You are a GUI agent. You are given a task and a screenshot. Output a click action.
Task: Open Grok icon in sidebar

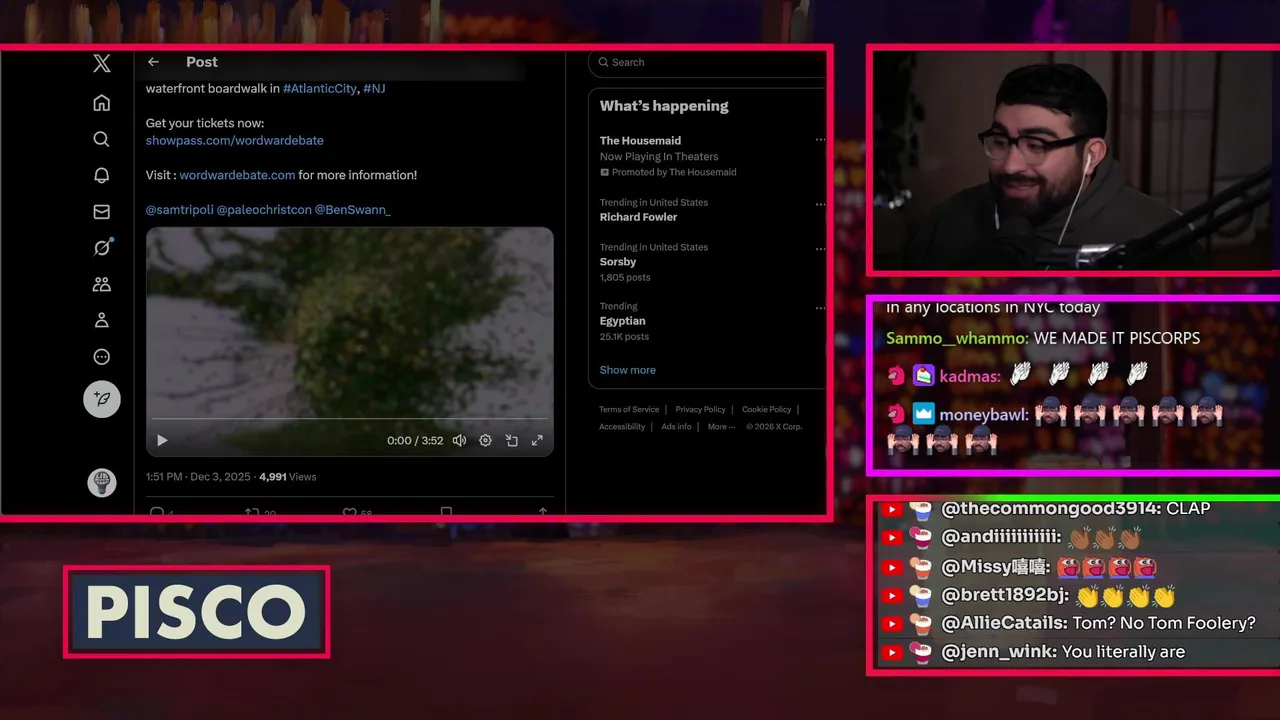pos(101,248)
